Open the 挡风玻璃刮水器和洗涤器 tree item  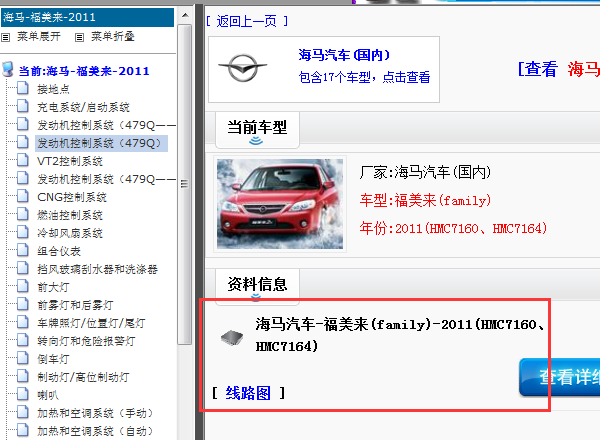tap(97, 269)
